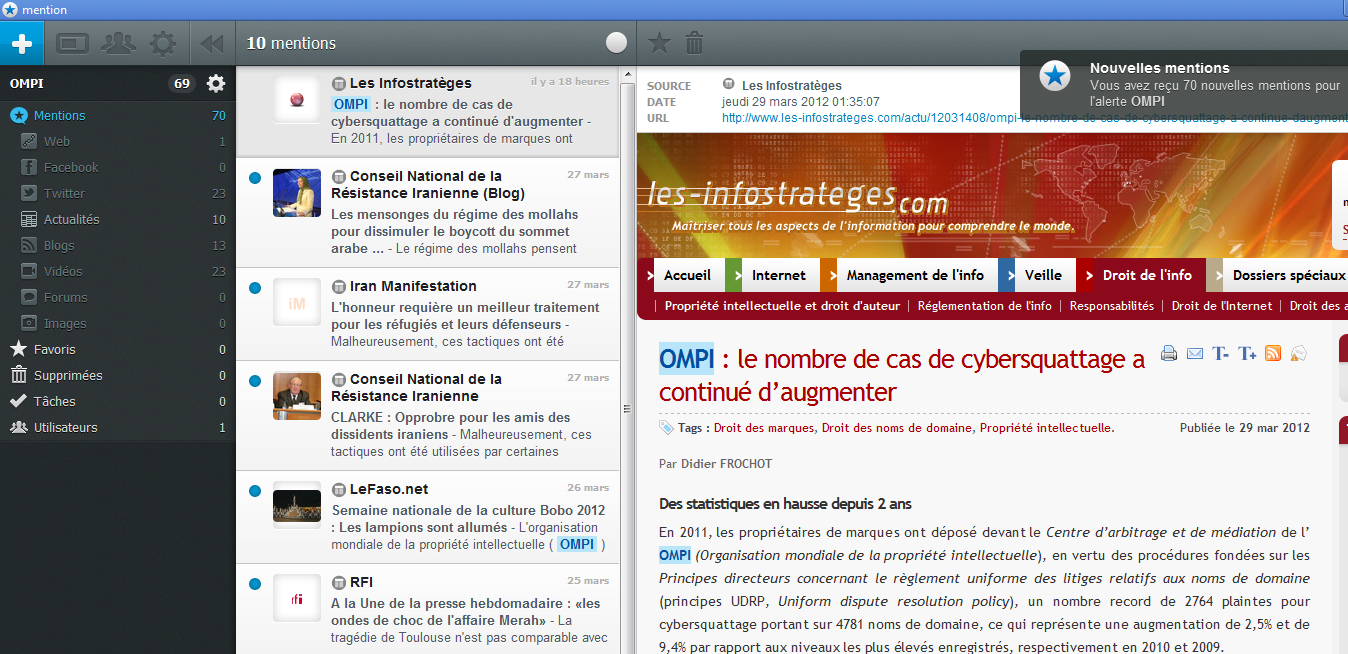The image size is (1348, 654).
Task: Open the Favoris list
Action: [x=118, y=349]
